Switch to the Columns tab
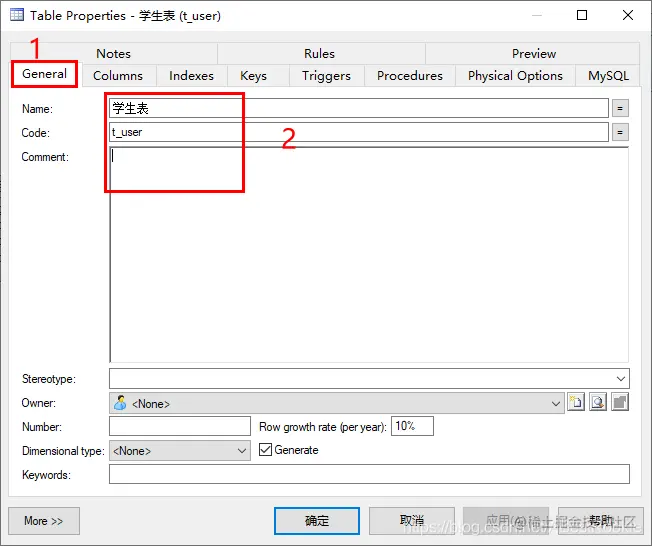Image resolution: width=652 pixels, height=546 pixels. [x=118, y=76]
